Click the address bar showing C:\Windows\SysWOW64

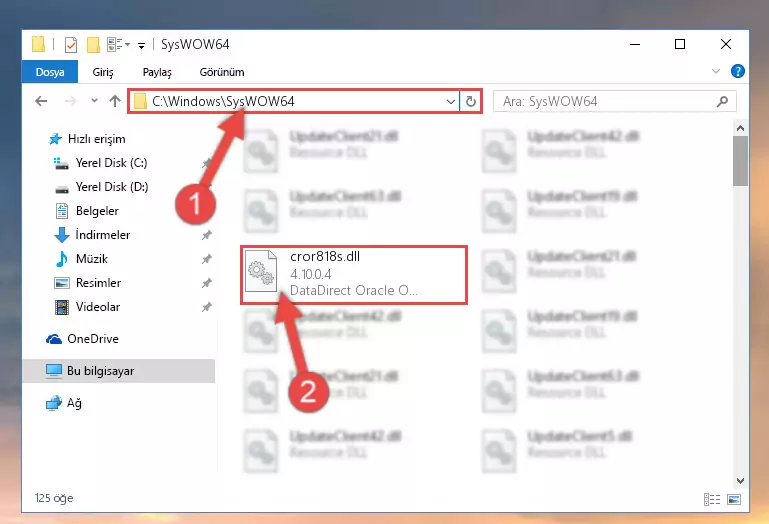(294, 101)
